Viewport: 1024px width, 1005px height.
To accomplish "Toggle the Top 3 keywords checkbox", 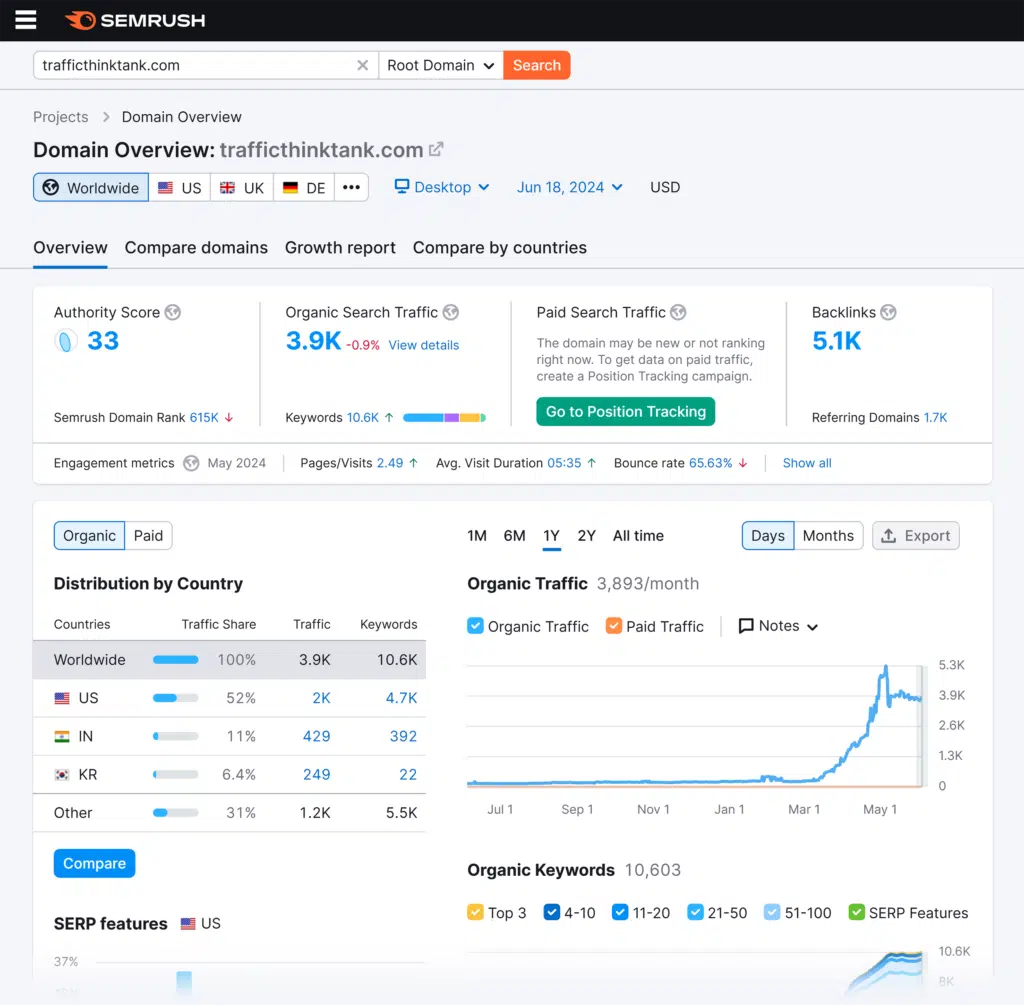I will point(476,912).
